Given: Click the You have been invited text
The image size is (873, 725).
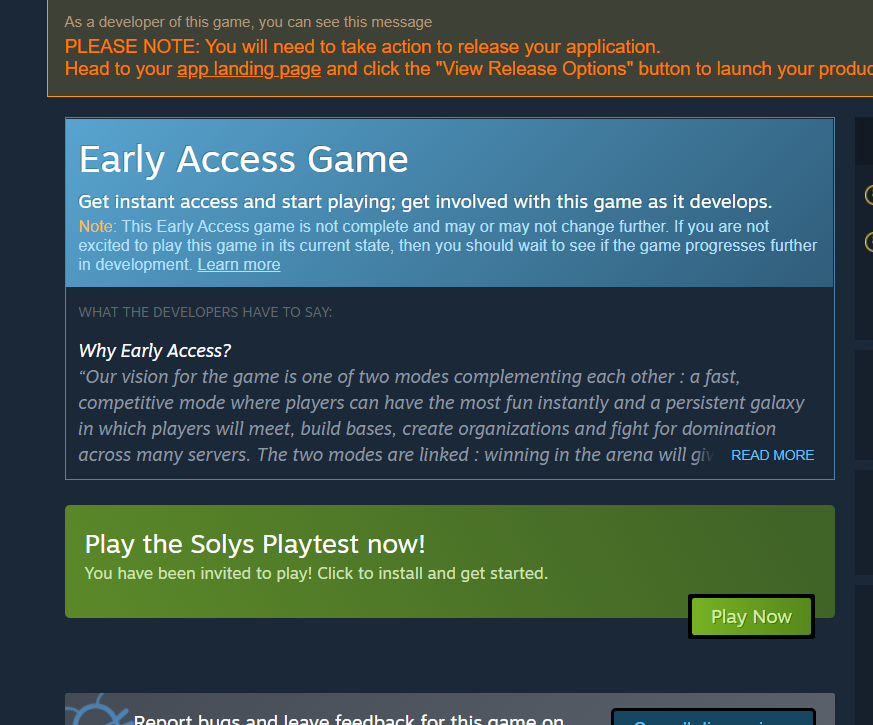Looking at the screenshot, I should tap(316, 574).
